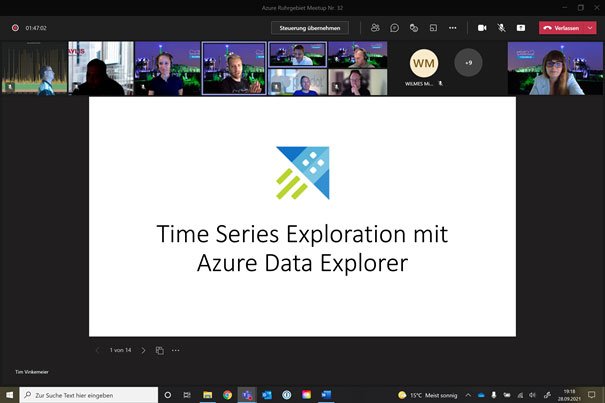Open more slide options menu

(x=176, y=350)
